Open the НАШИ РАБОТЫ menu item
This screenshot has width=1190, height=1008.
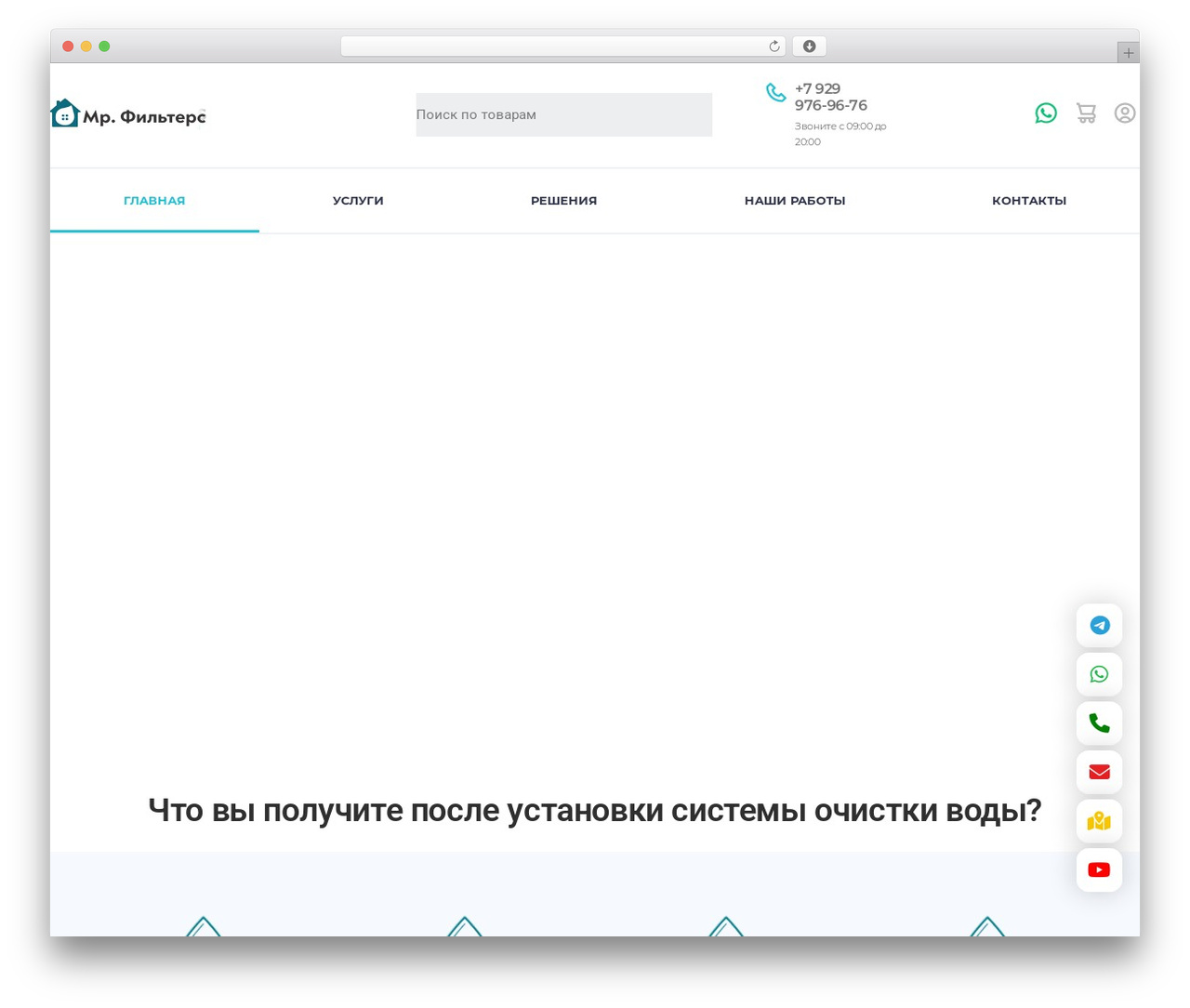[x=795, y=201]
